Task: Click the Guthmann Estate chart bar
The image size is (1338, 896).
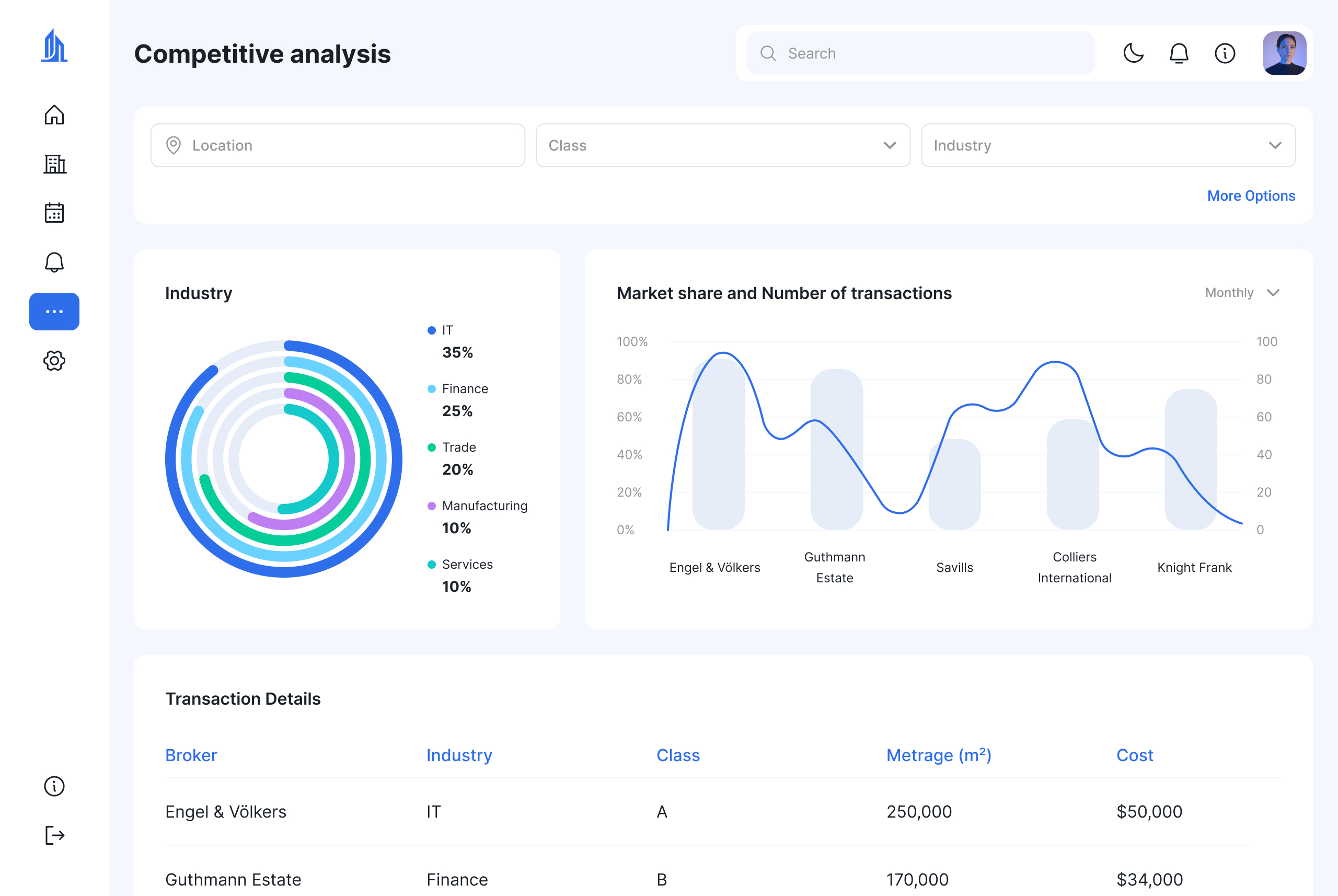Action: 836,450
